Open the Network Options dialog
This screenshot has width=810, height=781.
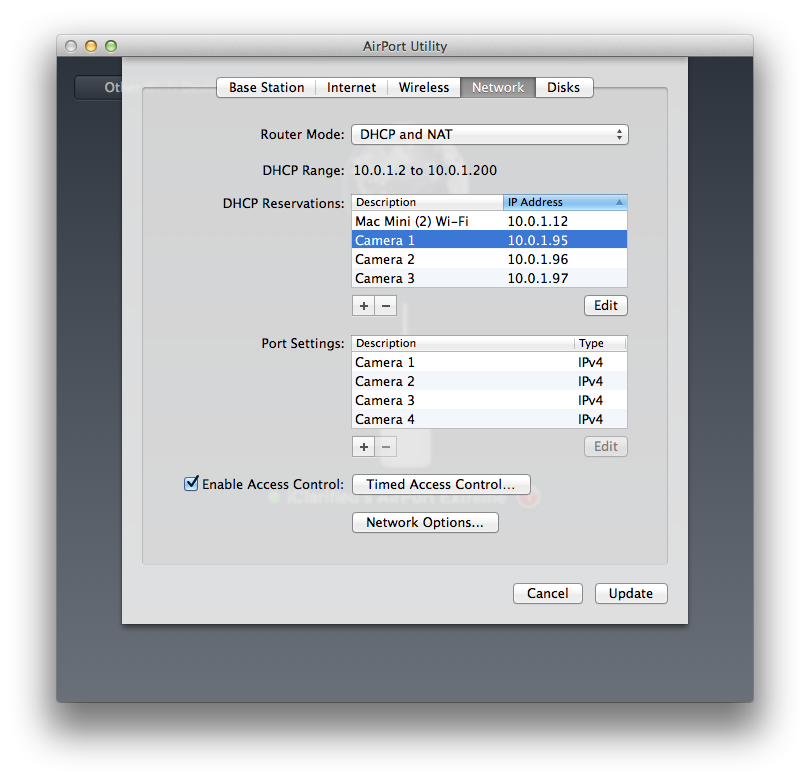(425, 523)
